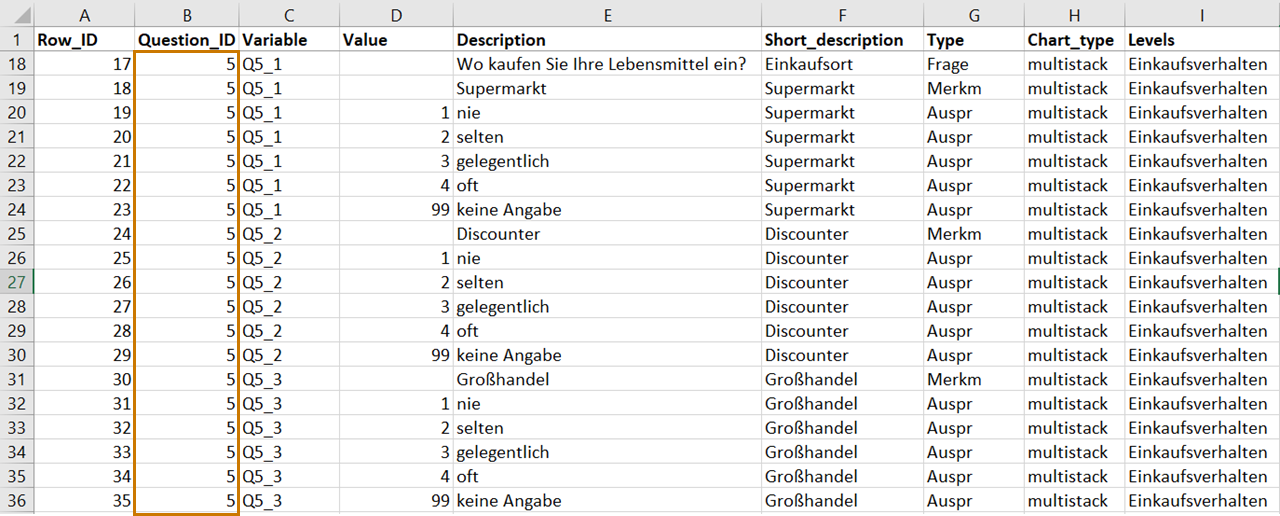
Task: Select column B header
Action: [186, 14]
